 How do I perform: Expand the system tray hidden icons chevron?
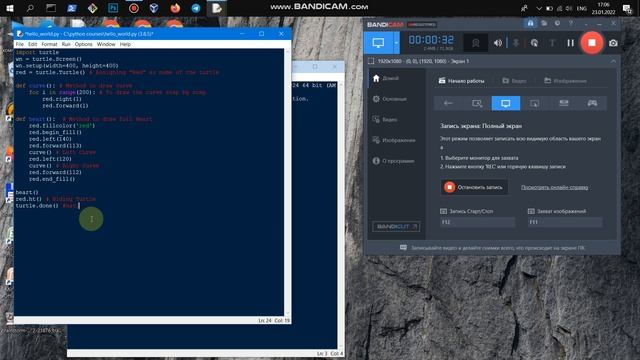tap(539, 8)
